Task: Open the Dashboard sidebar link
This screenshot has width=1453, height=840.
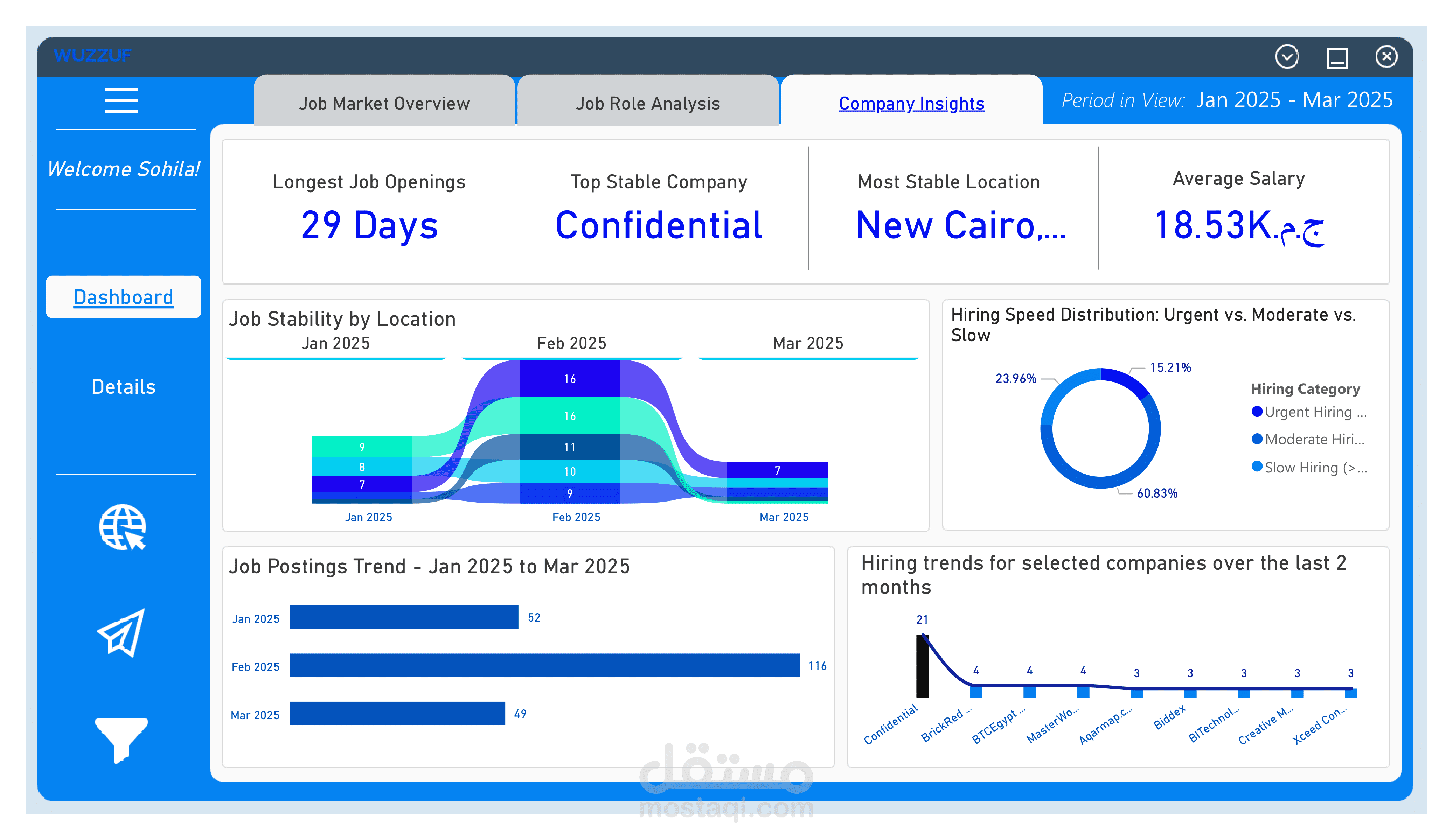Action: [123, 297]
